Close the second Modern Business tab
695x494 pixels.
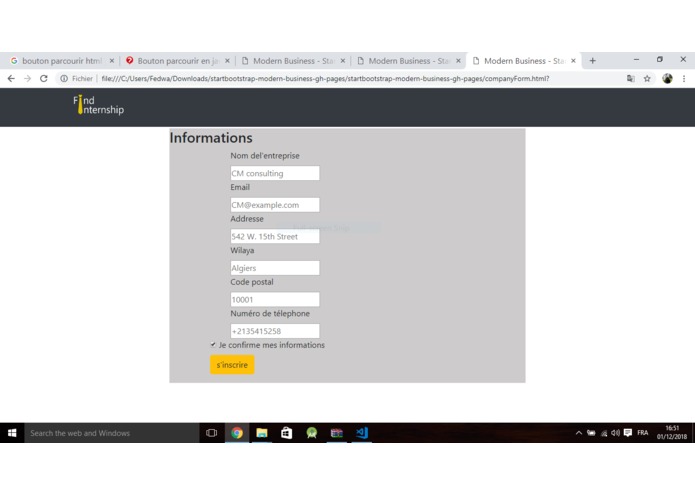[x=458, y=61]
